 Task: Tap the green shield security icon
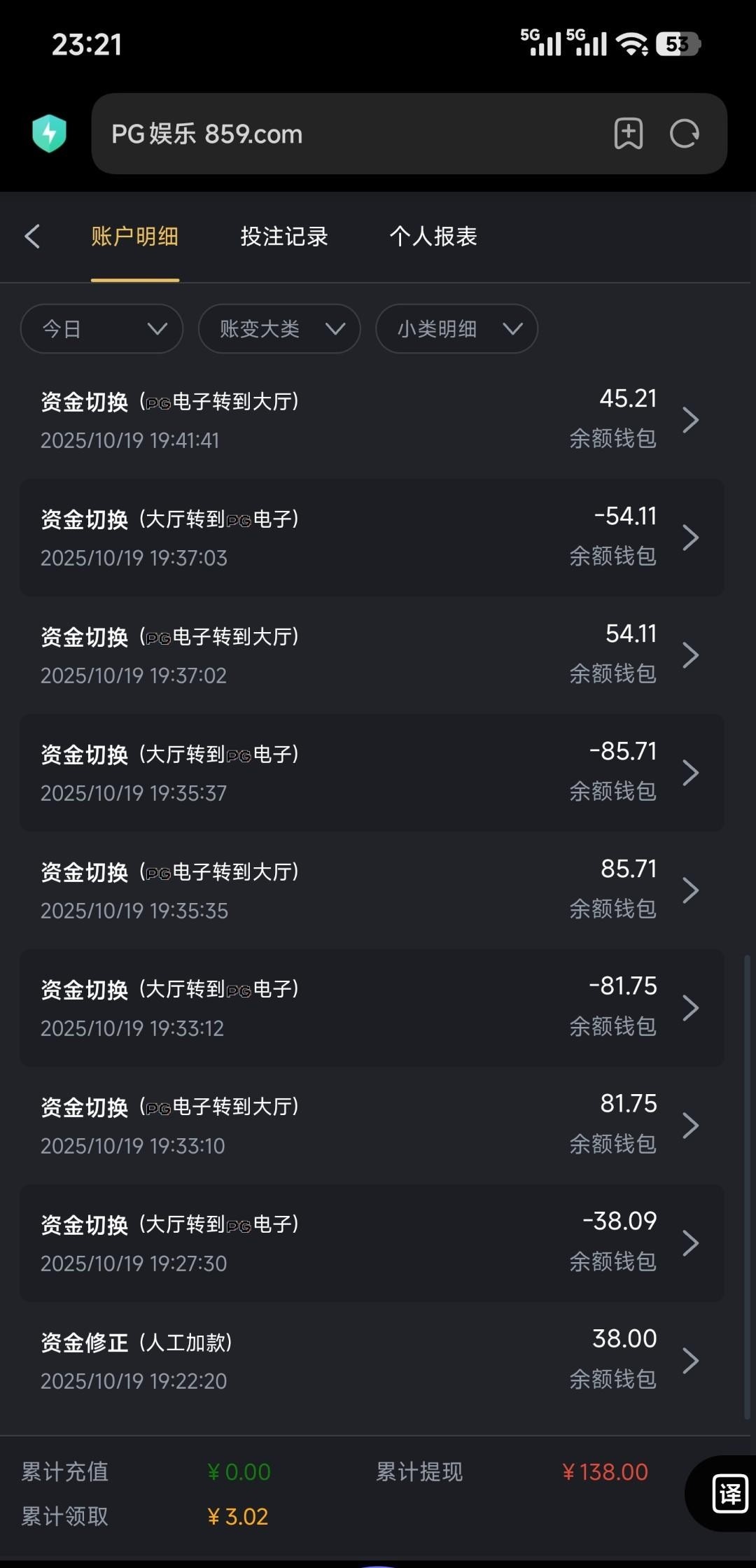click(49, 133)
